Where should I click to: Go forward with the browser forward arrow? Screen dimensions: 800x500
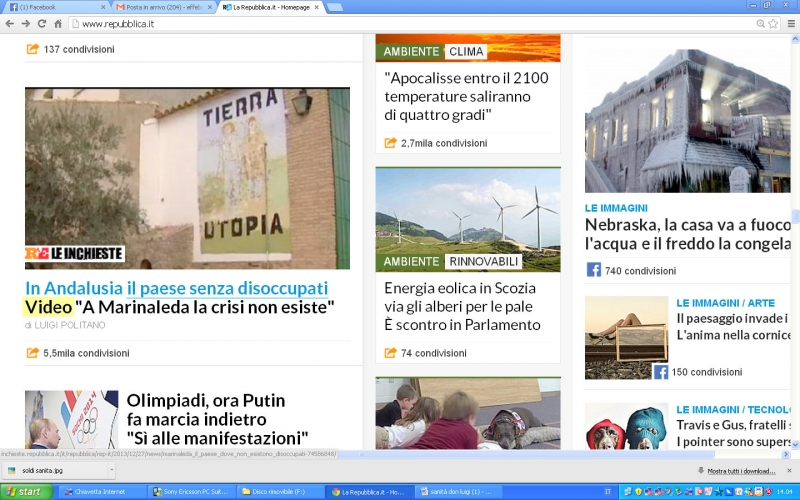(x=26, y=23)
